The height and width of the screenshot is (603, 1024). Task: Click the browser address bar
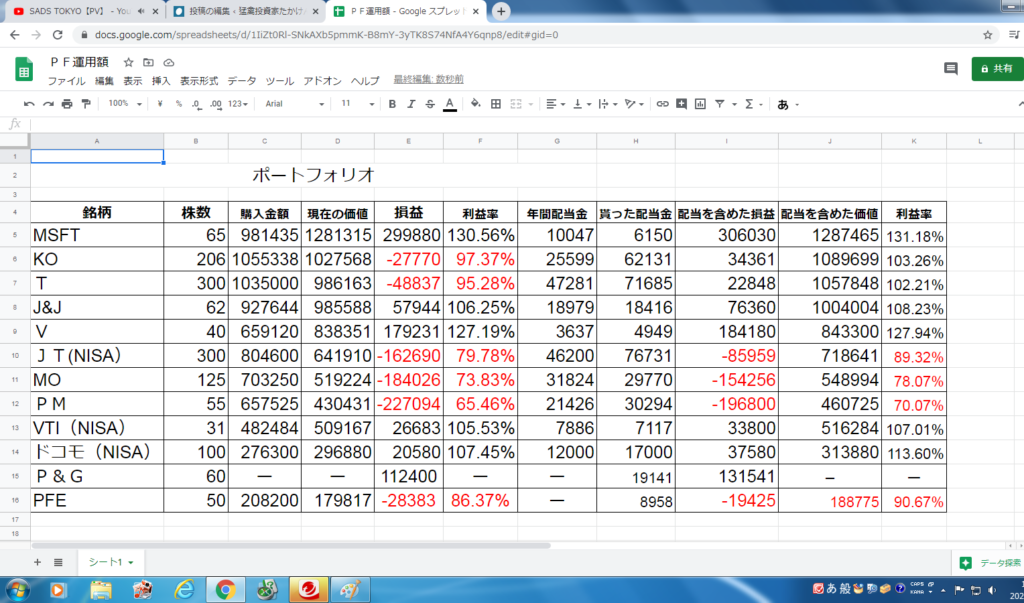pyautogui.click(x=530, y=35)
